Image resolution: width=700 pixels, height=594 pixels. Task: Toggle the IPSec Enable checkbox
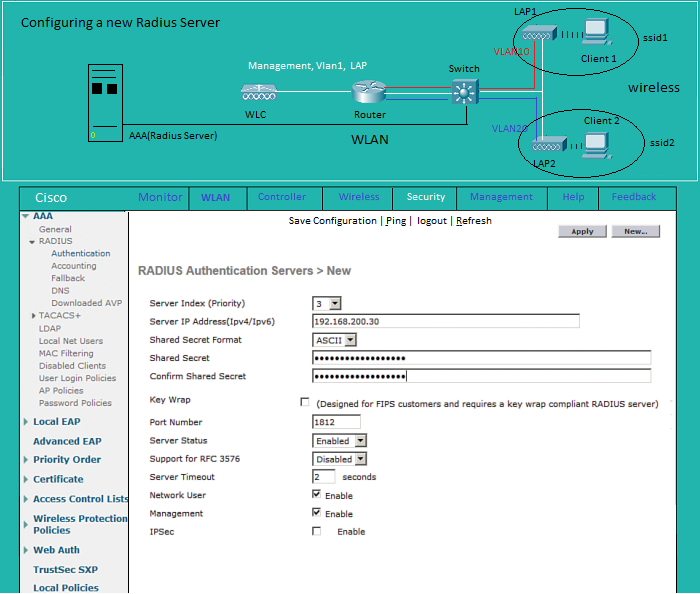[x=317, y=532]
